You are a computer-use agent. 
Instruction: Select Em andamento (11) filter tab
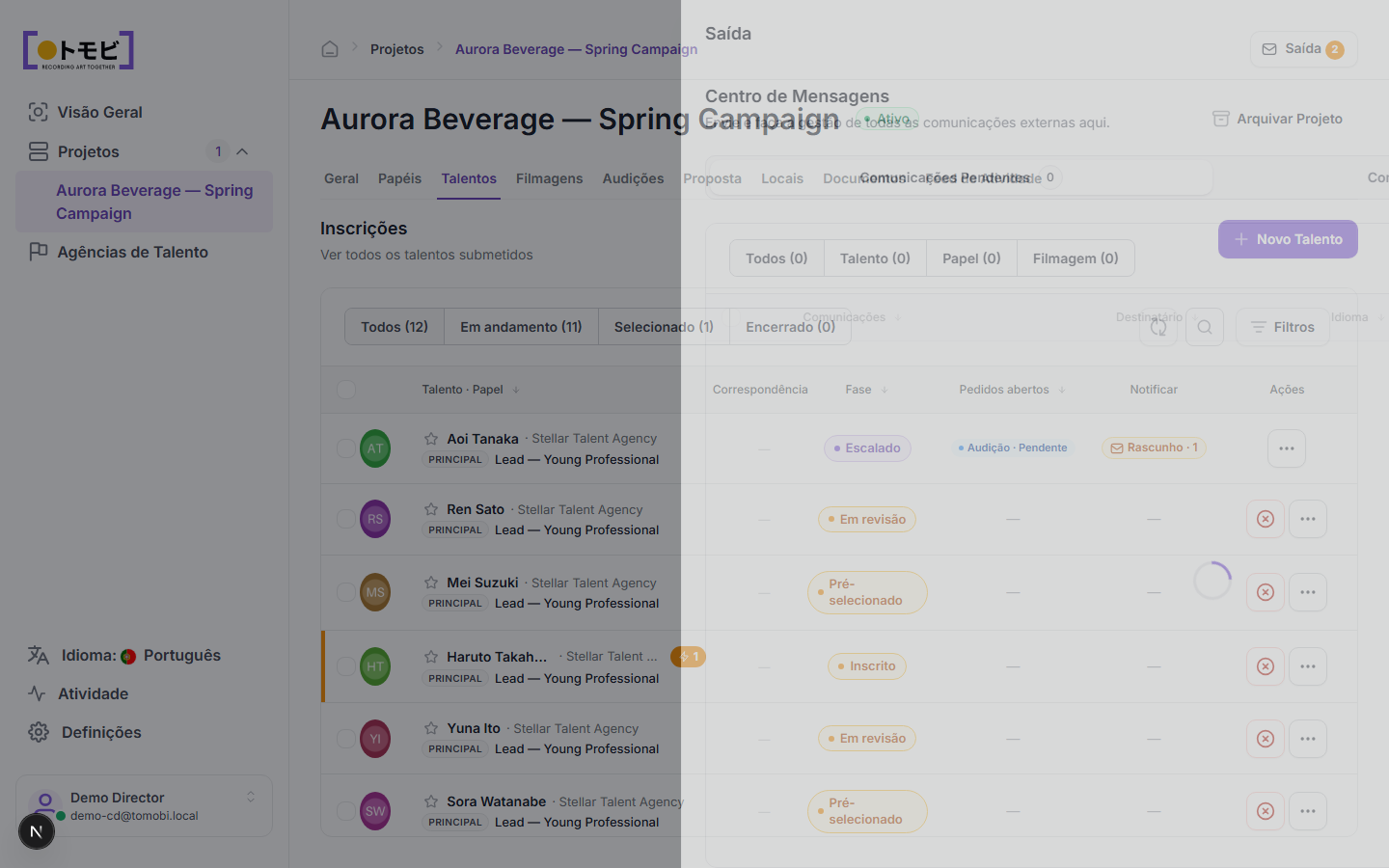(521, 327)
